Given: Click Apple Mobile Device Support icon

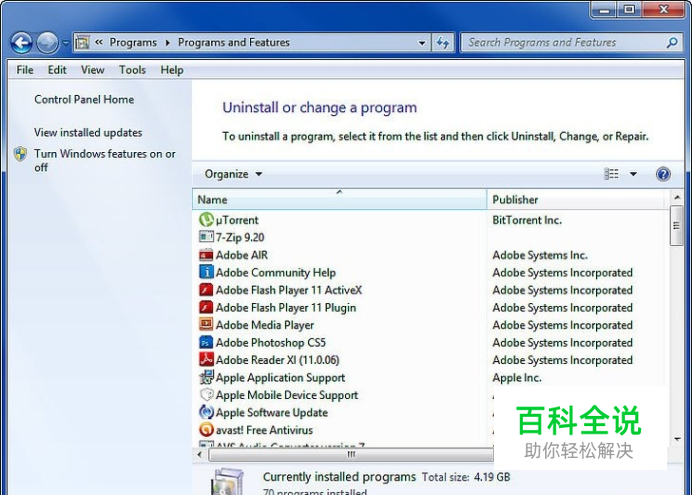Looking at the screenshot, I should tap(206, 395).
